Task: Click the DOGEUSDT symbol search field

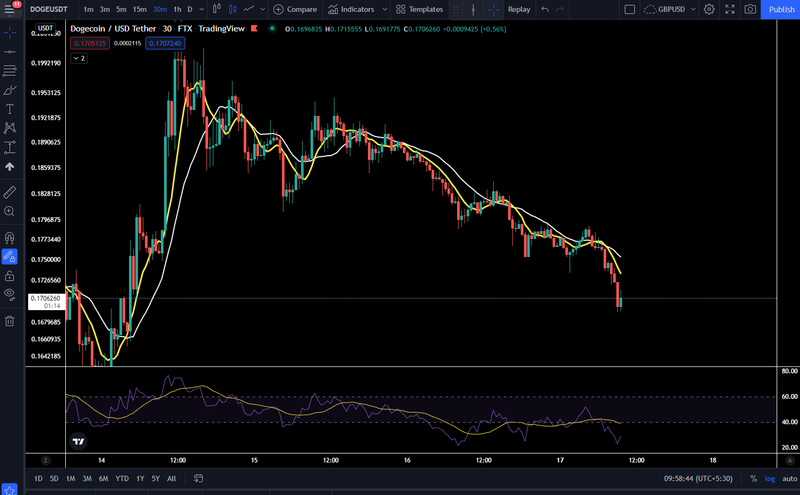Action: [49, 9]
